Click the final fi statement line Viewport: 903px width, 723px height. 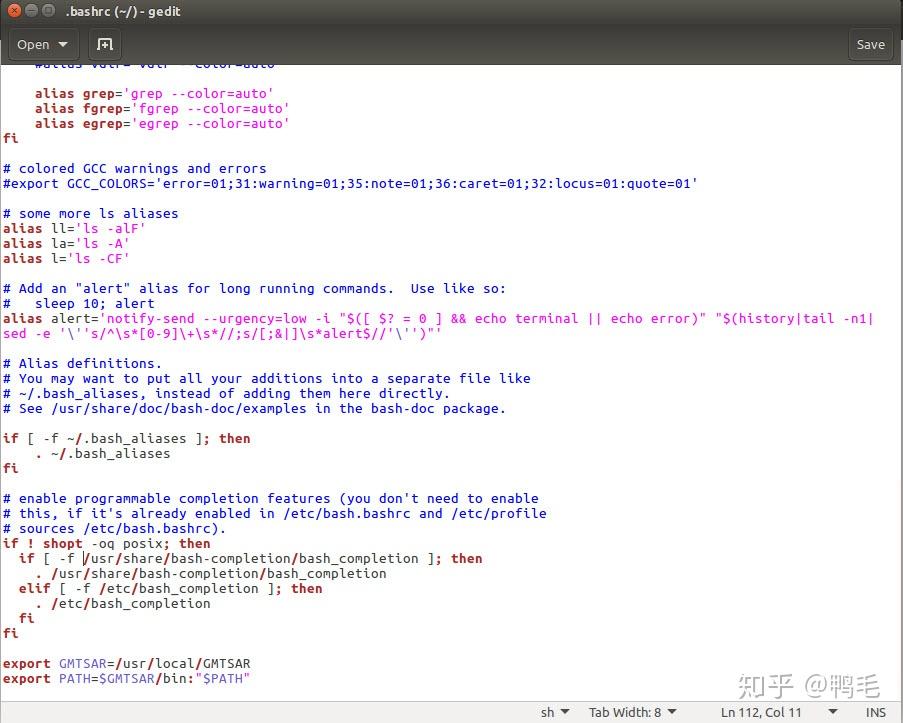[10, 633]
